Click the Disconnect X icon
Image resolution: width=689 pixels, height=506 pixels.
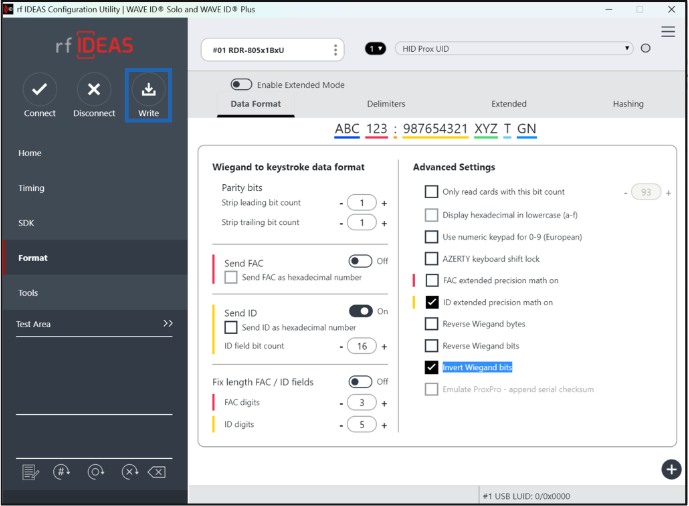coord(94,90)
